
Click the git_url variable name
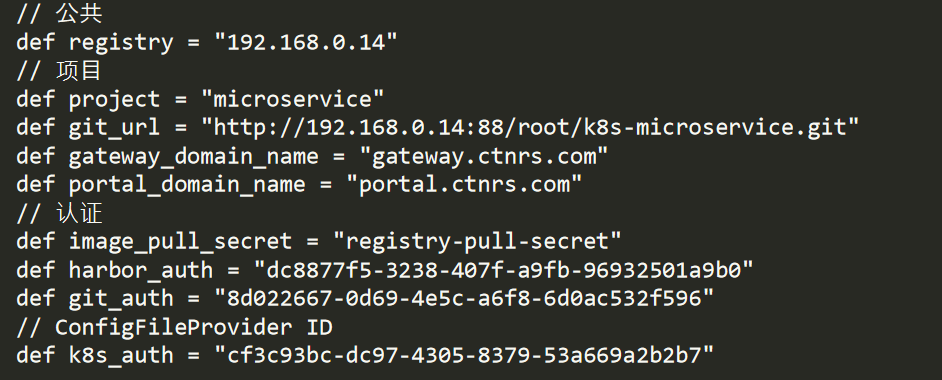(114, 129)
